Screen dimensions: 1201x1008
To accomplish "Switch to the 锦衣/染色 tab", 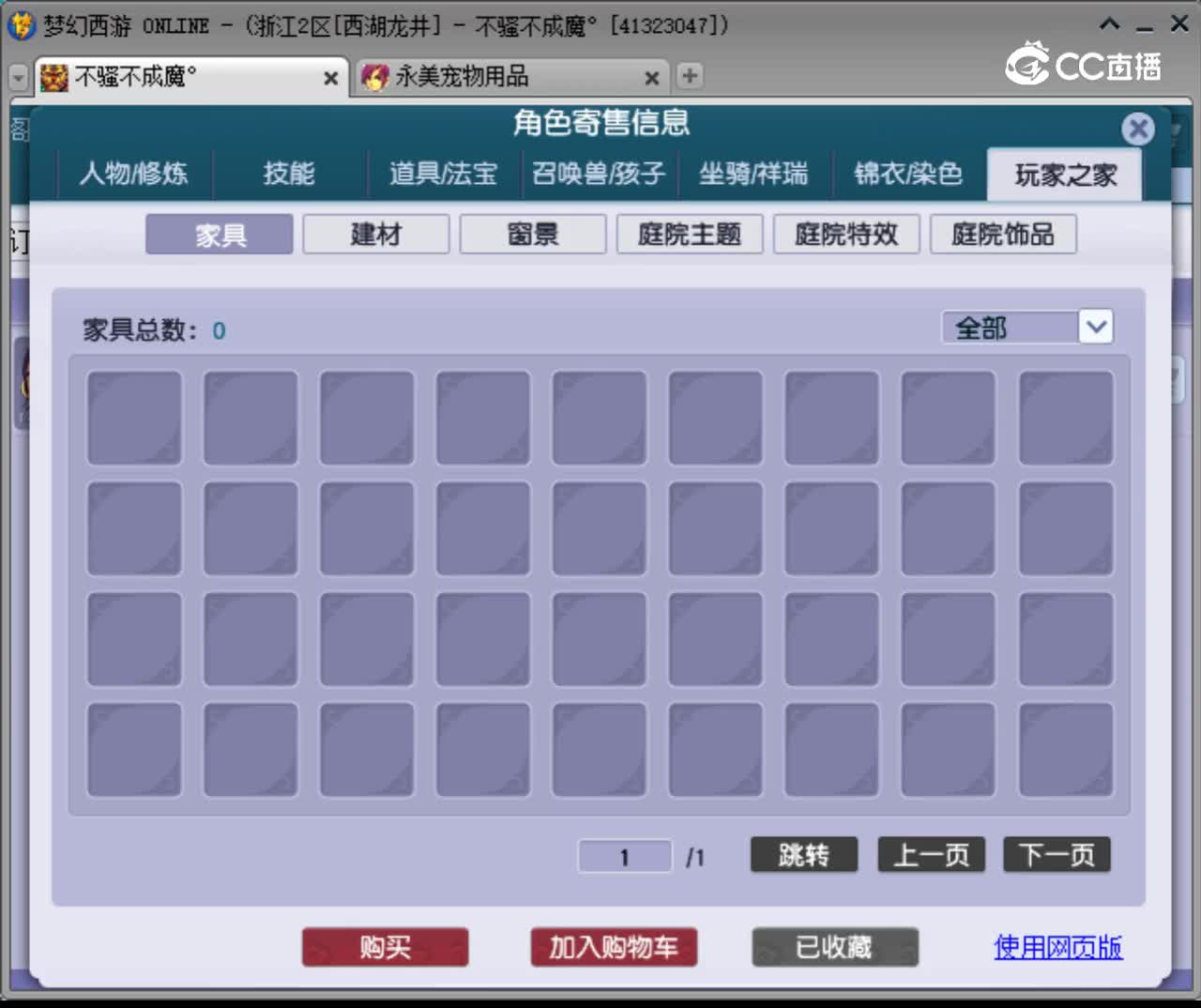I will point(908,174).
